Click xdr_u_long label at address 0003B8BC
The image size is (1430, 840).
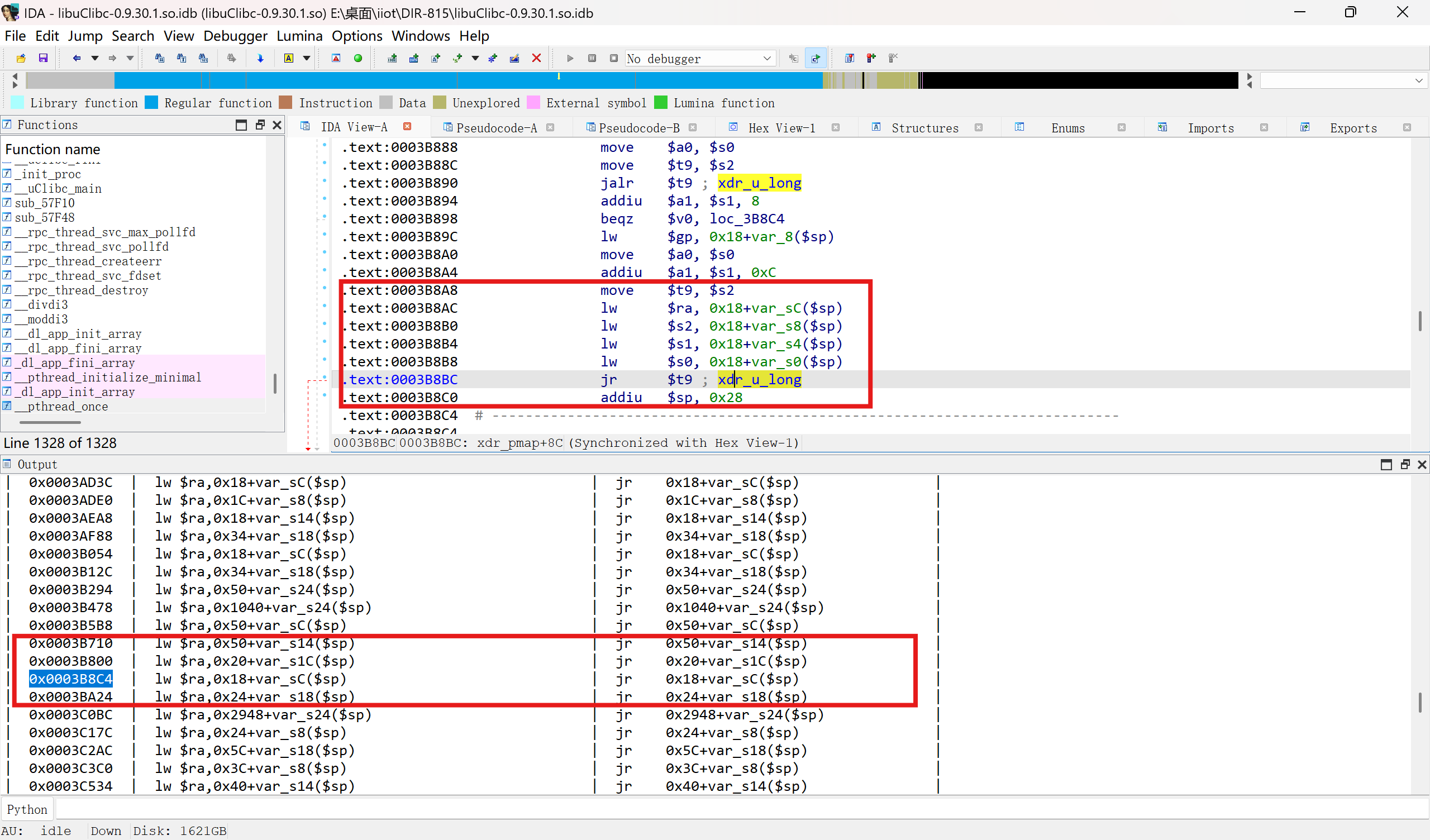click(759, 380)
